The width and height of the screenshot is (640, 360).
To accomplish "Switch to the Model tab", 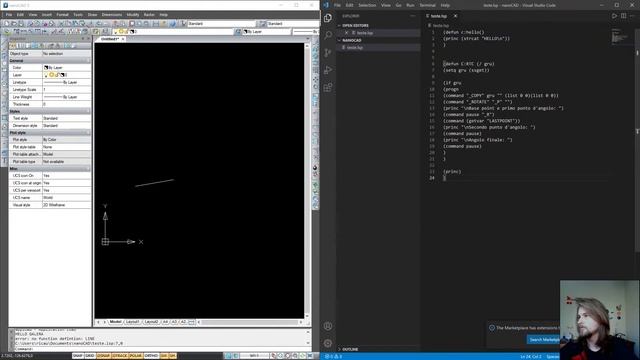I will [116, 322].
